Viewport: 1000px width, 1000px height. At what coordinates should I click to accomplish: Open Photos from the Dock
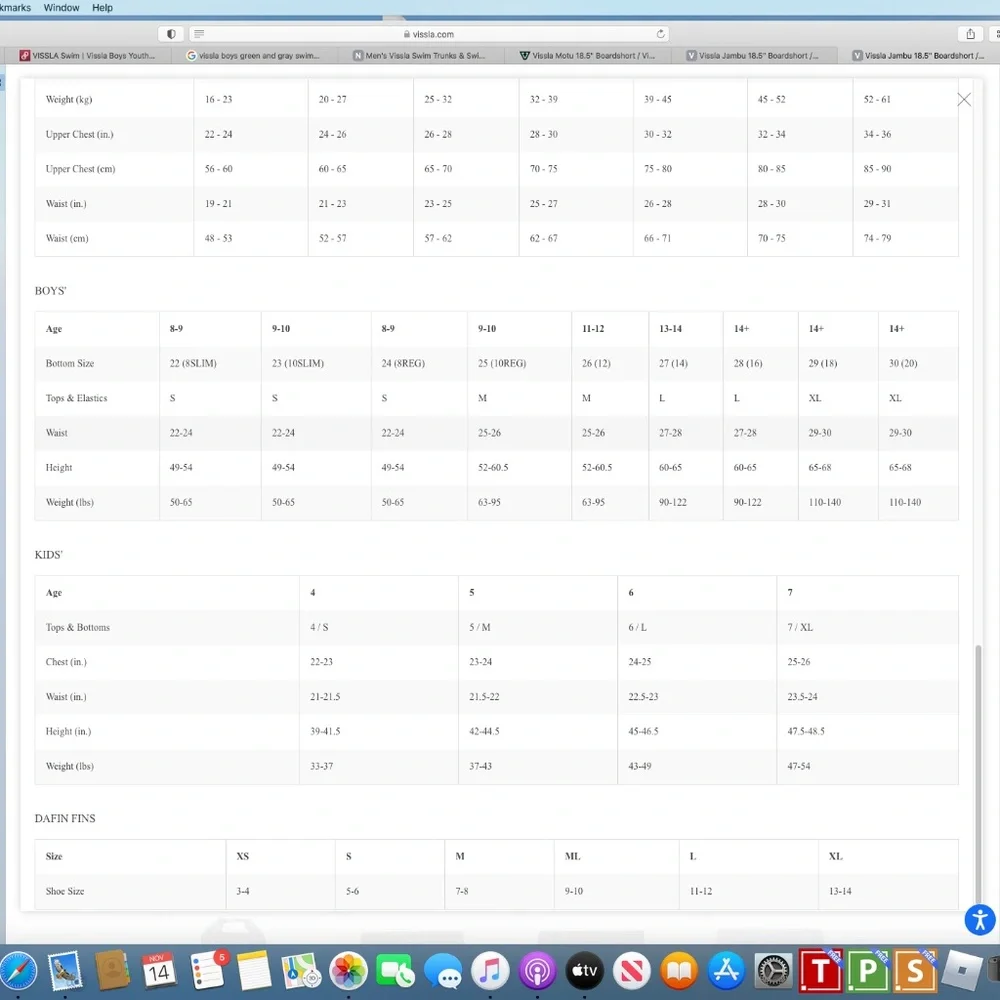pos(348,971)
